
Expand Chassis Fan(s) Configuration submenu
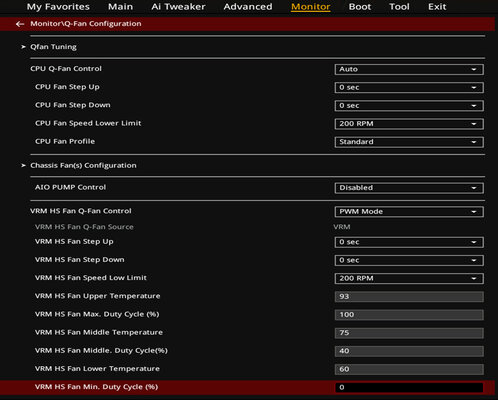point(83,166)
